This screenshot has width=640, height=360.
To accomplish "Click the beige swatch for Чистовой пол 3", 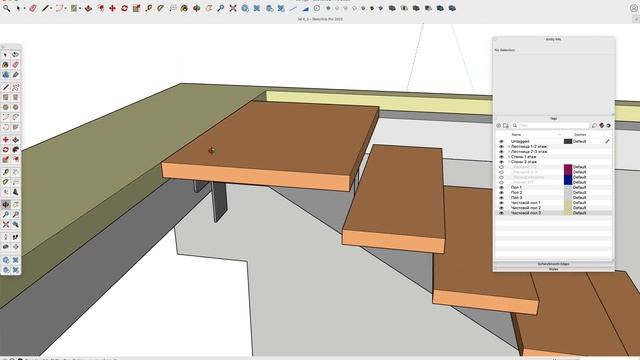I will tap(568, 213).
